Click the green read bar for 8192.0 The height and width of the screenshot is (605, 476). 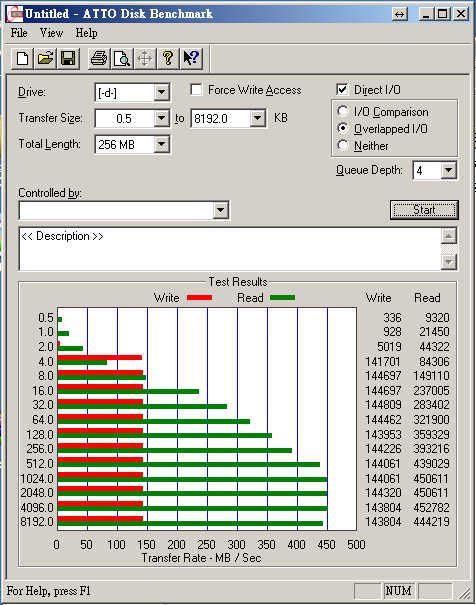click(190, 524)
